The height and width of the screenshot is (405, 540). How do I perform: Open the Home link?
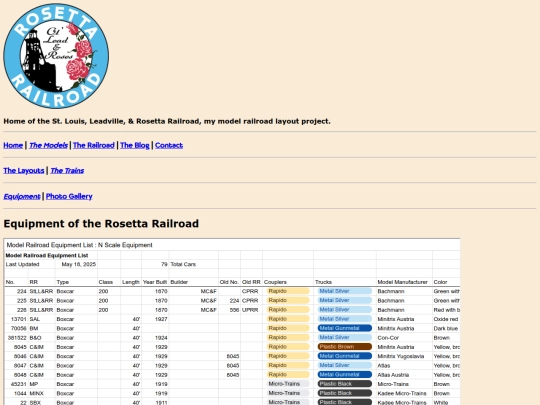(x=13, y=145)
